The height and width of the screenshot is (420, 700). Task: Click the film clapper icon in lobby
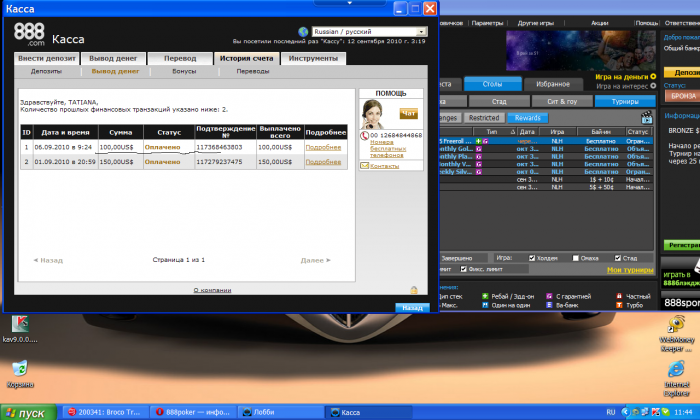(646, 118)
